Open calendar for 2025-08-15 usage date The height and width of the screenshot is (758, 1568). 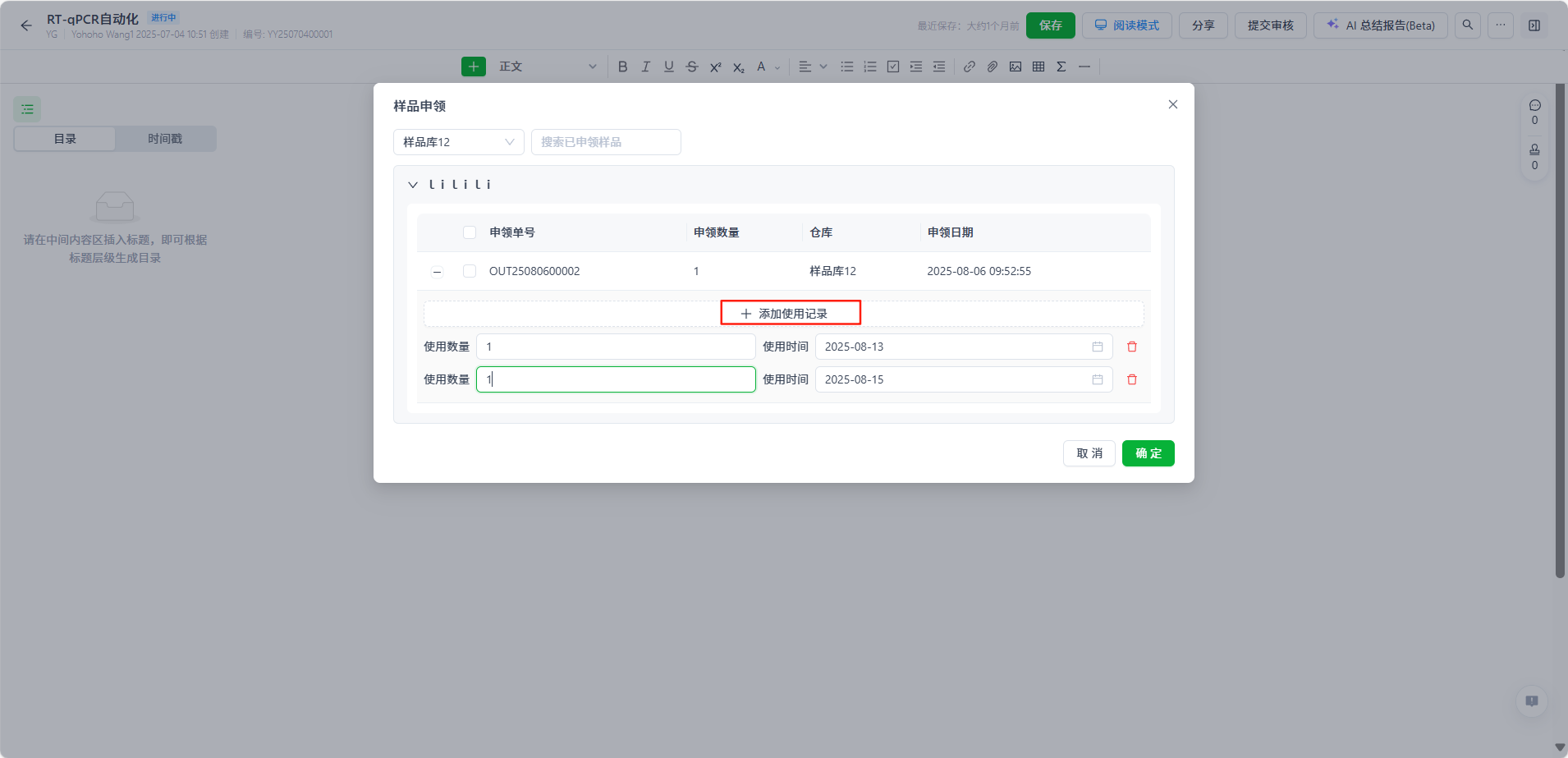(1097, 379)
